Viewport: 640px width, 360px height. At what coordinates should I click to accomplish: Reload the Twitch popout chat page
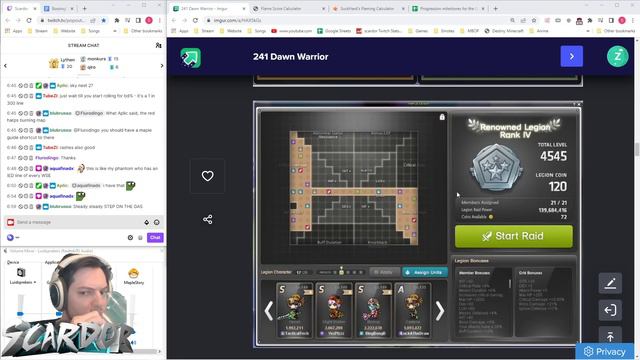pyautogui.click(x=29, y=20)
